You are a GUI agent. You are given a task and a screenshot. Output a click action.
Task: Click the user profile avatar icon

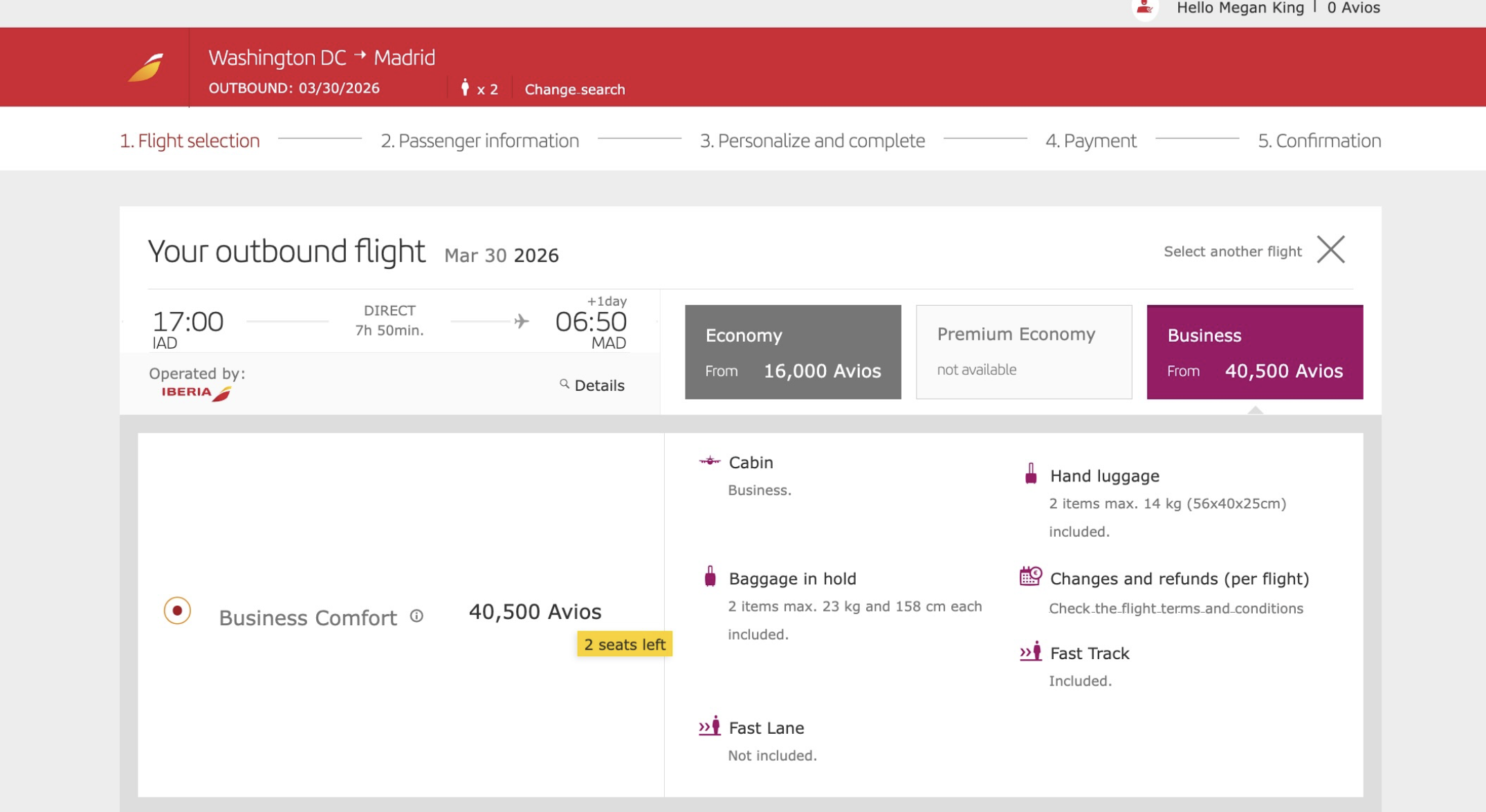(1145, 8)
